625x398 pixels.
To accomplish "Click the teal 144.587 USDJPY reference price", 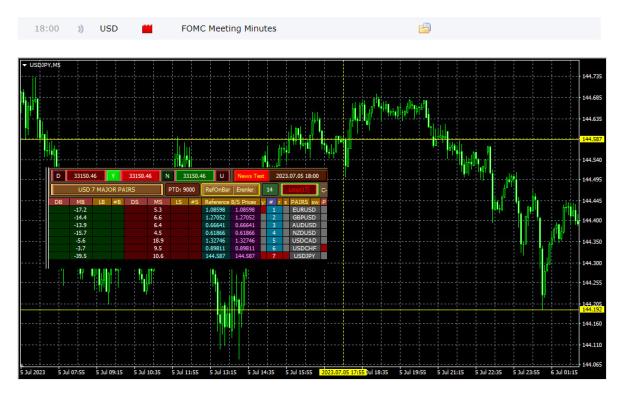I will click(x=216, y=256).
